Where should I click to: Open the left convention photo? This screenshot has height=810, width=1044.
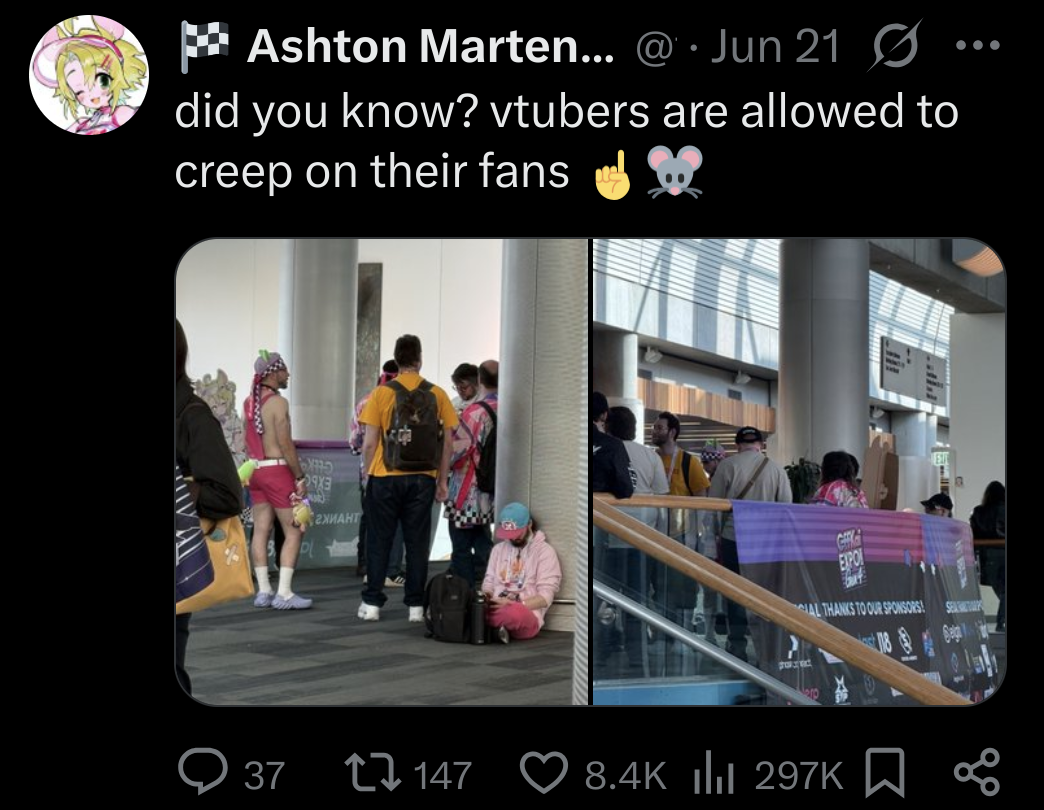[x=382, y=471]
